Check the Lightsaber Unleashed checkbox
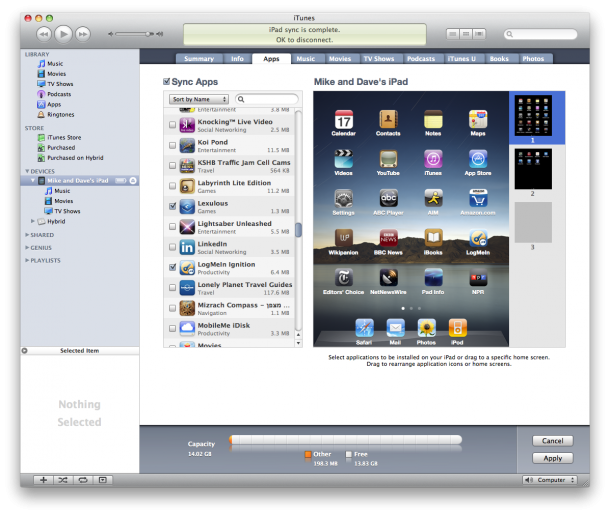610x515 pixels. click(172, 226)
